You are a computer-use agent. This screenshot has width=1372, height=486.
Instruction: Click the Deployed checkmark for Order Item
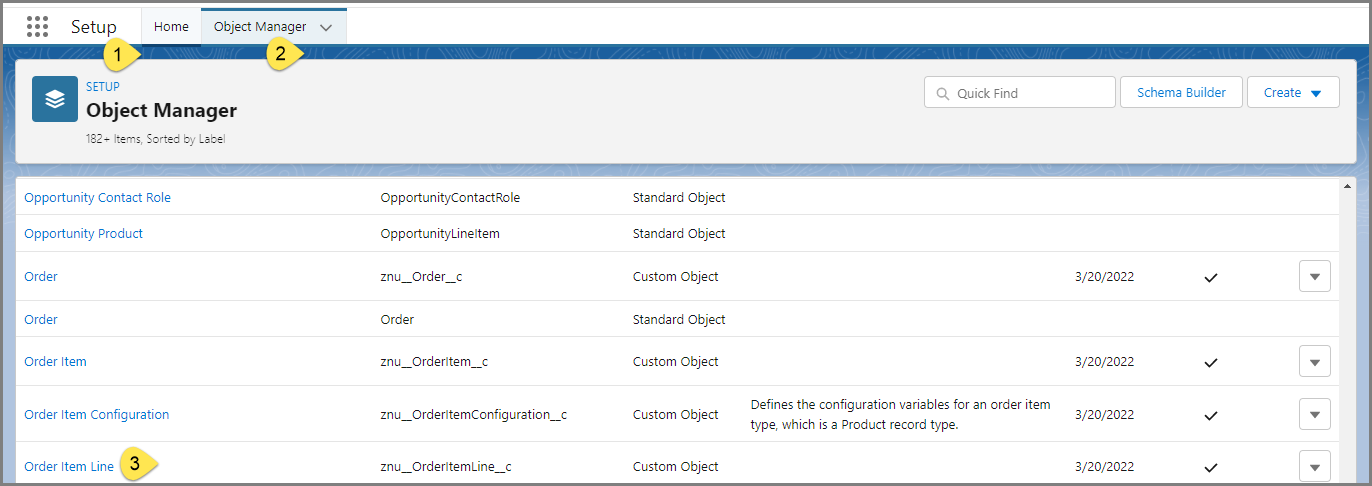click(x=1211, y=362)
